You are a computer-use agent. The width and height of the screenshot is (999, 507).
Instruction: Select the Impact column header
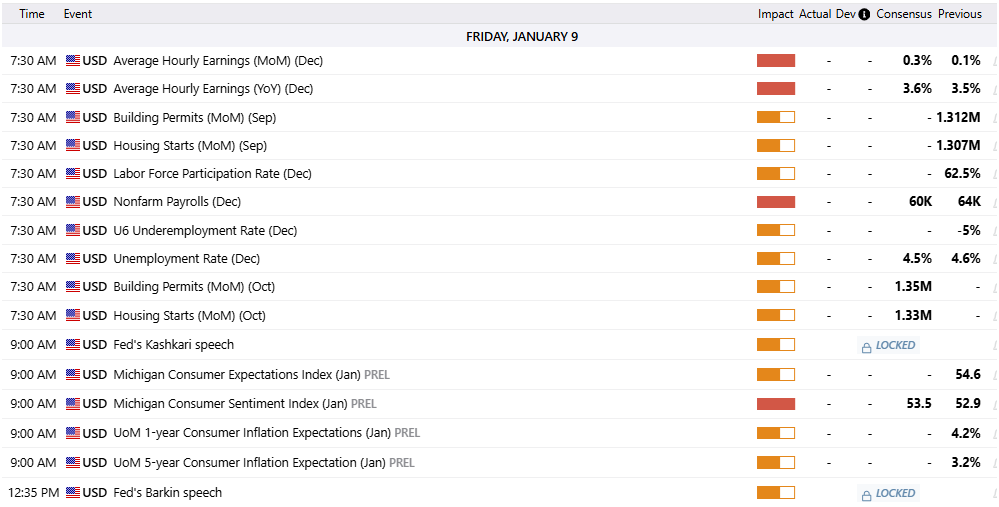tap(775, 14)
